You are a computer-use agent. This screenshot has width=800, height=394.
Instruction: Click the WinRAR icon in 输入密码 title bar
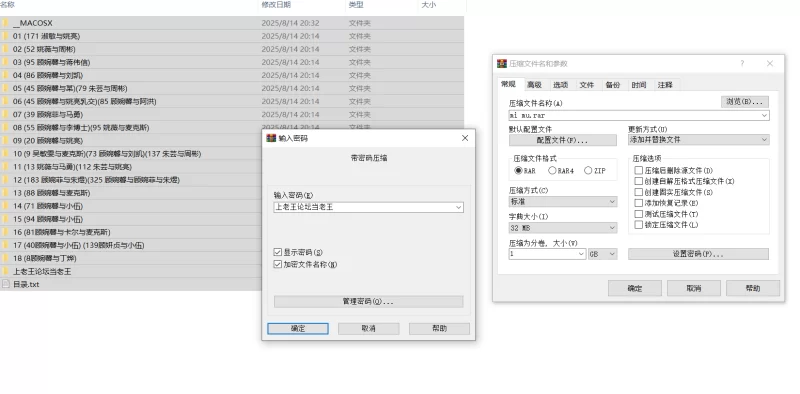(271, 138)
